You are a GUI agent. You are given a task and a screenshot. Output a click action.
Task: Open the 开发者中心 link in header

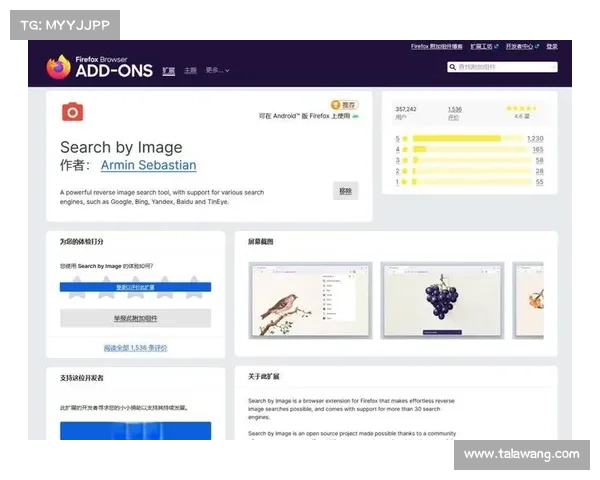(x=520, y=46)
